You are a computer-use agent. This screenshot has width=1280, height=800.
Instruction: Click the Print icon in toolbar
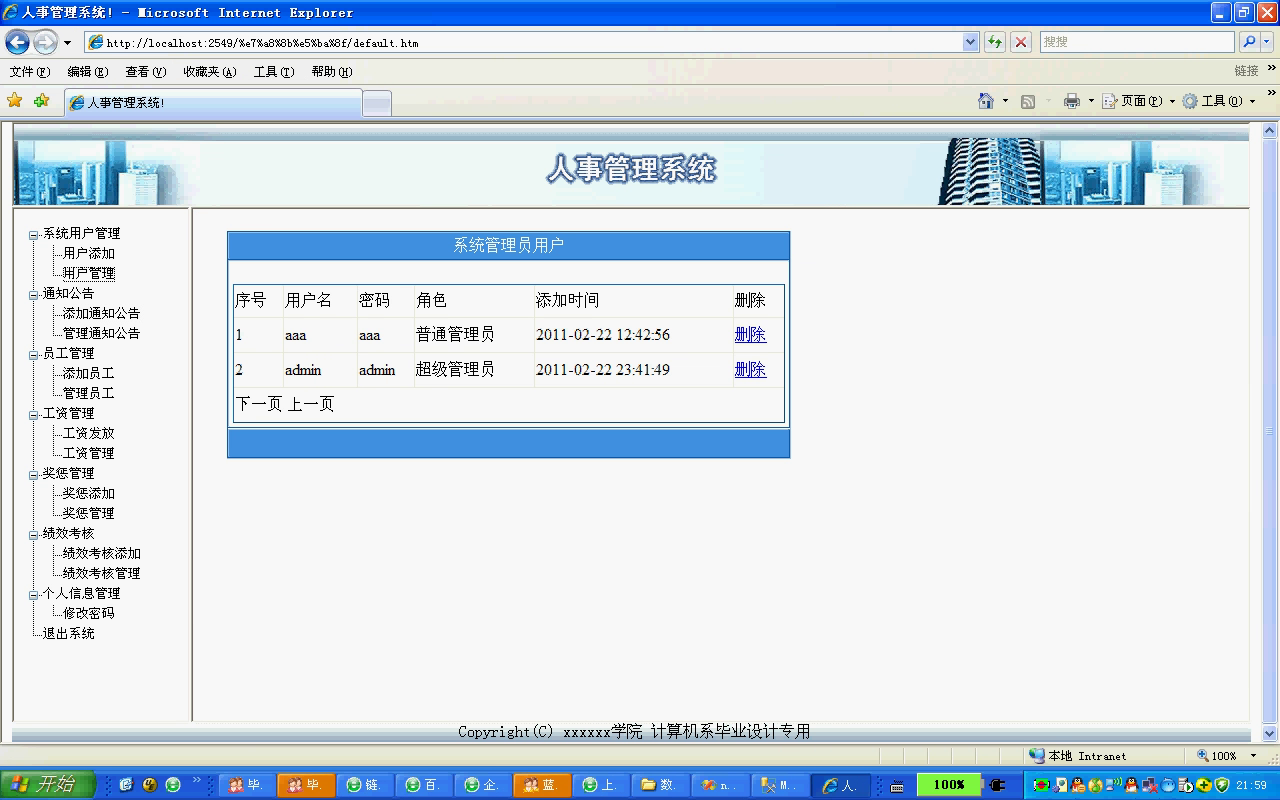[x=1072, y=101]
